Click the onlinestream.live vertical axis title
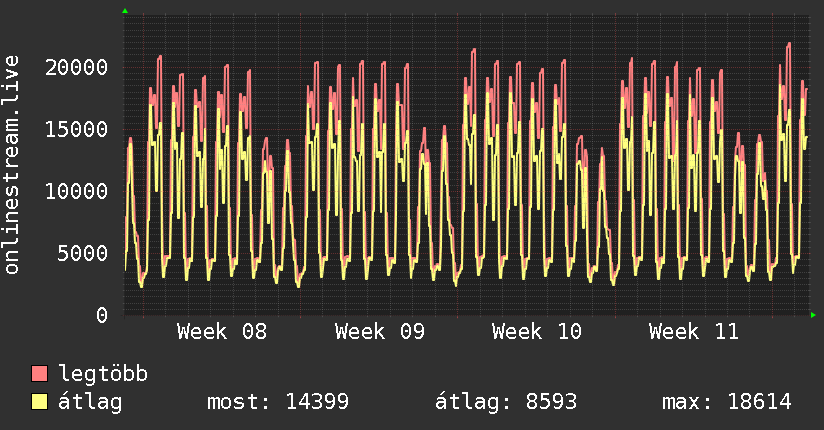 [11, 165]
